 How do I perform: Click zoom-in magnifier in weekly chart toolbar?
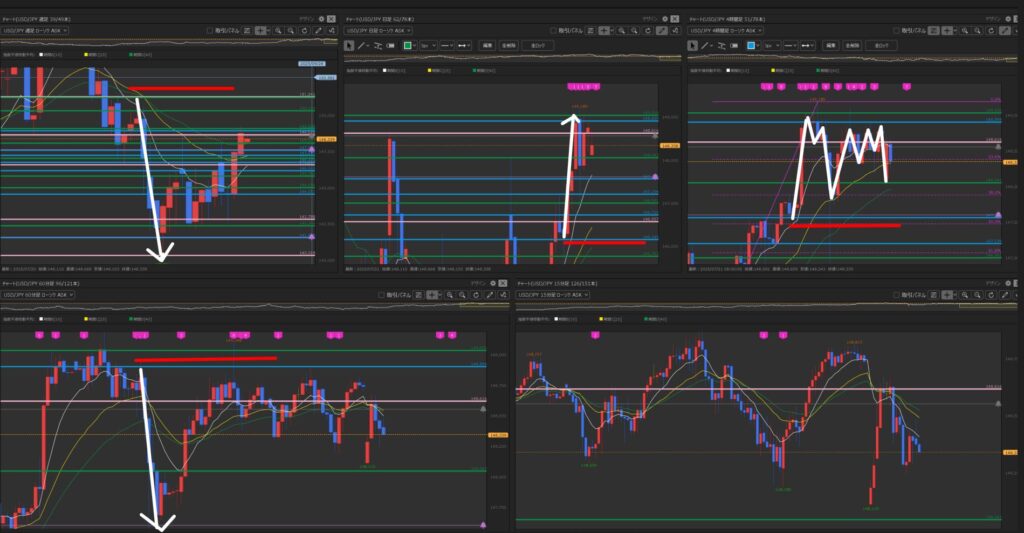pyautogui.click(x=278, y=31)
